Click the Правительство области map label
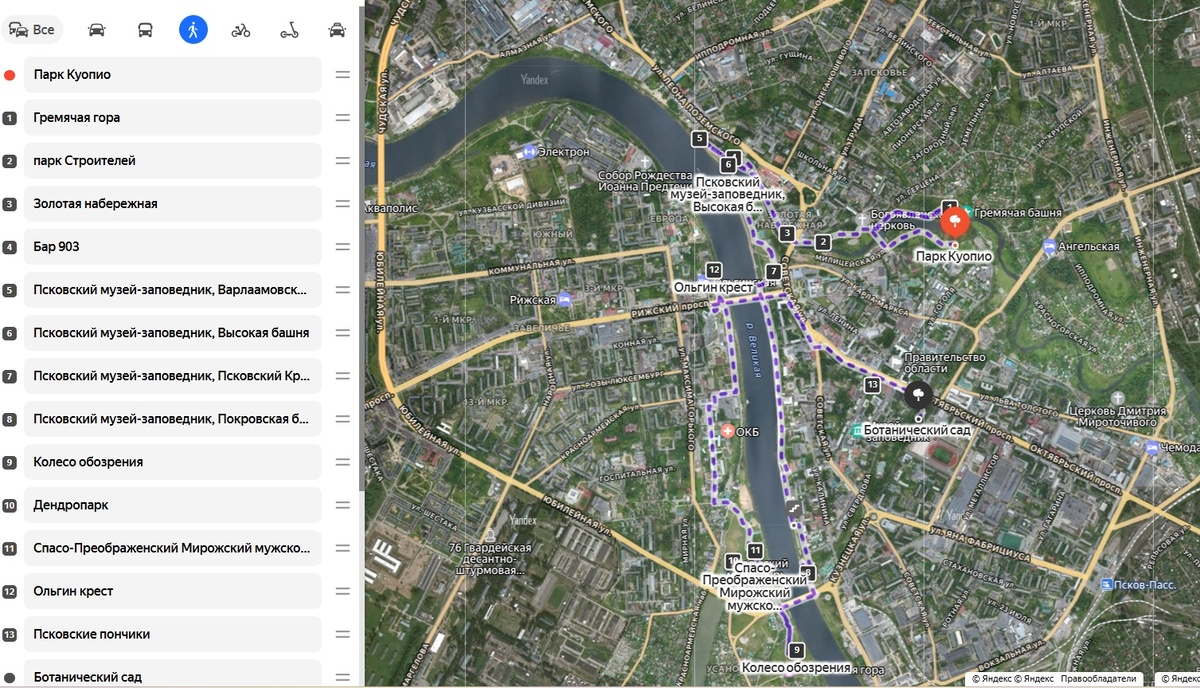Viewport: 1200px width, 688px height. 944,363
